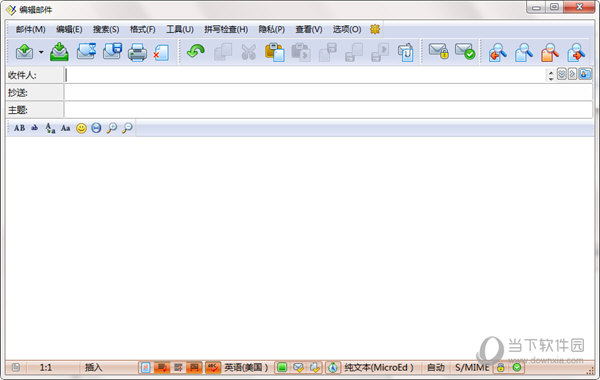This screenshot has width=600, height=380.
Task: Expand header fields with double-chevron button
Action: 561,74
